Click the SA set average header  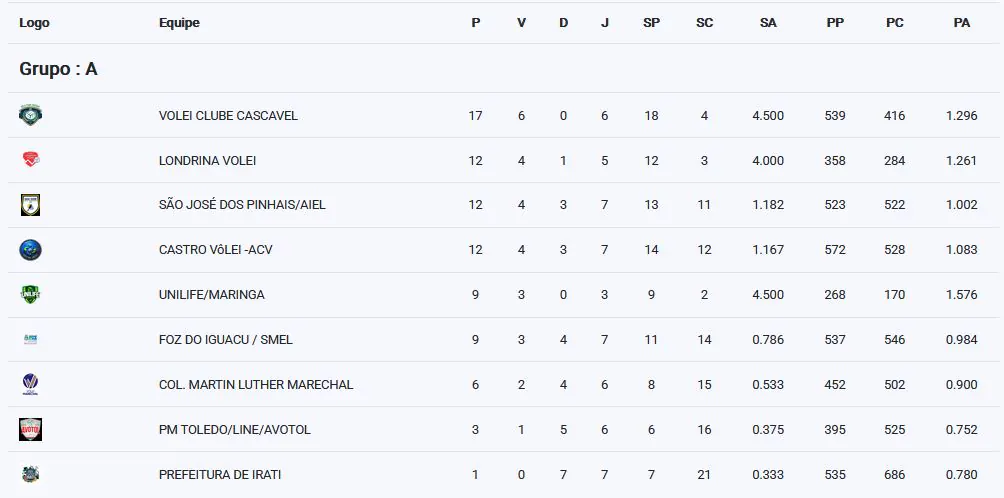(x=768, y=23)
